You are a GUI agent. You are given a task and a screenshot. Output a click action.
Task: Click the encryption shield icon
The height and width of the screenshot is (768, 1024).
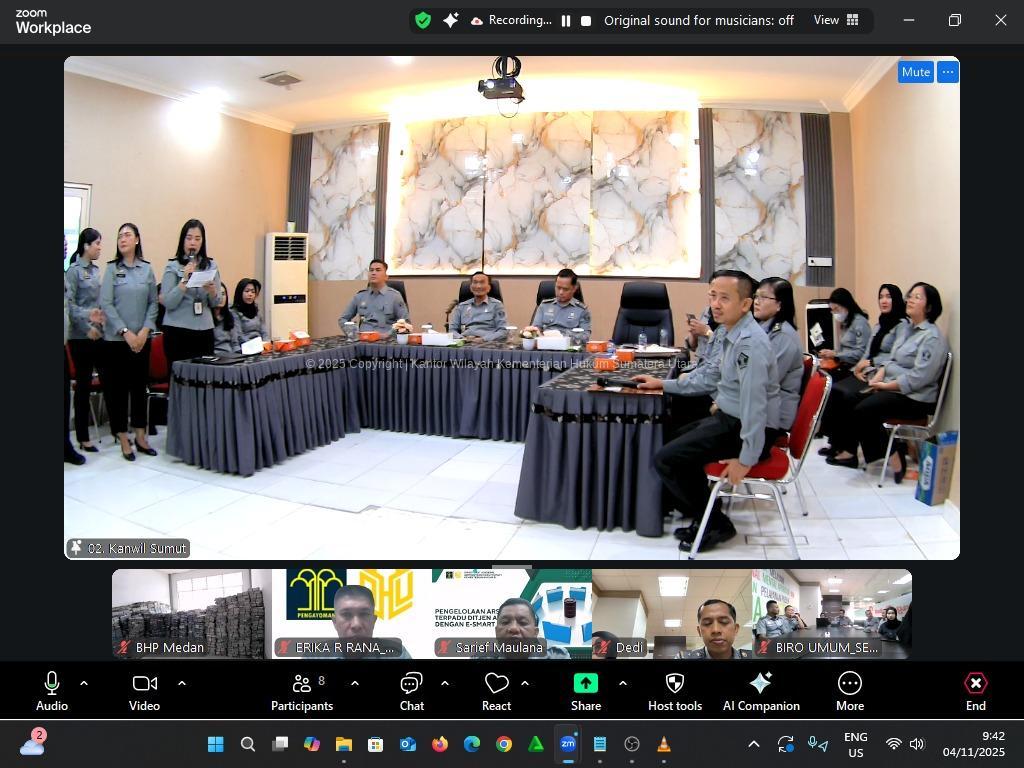pyautogui.click(x=423, y=20)
